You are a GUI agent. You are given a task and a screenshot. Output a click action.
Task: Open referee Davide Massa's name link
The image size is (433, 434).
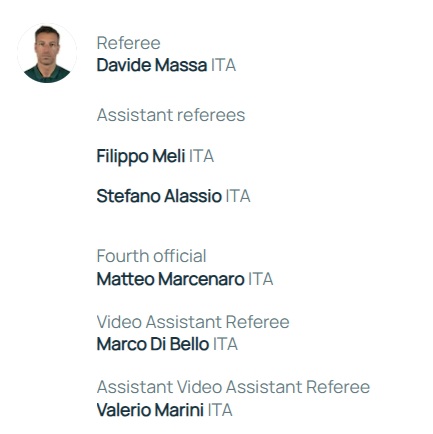pos(152,65)
